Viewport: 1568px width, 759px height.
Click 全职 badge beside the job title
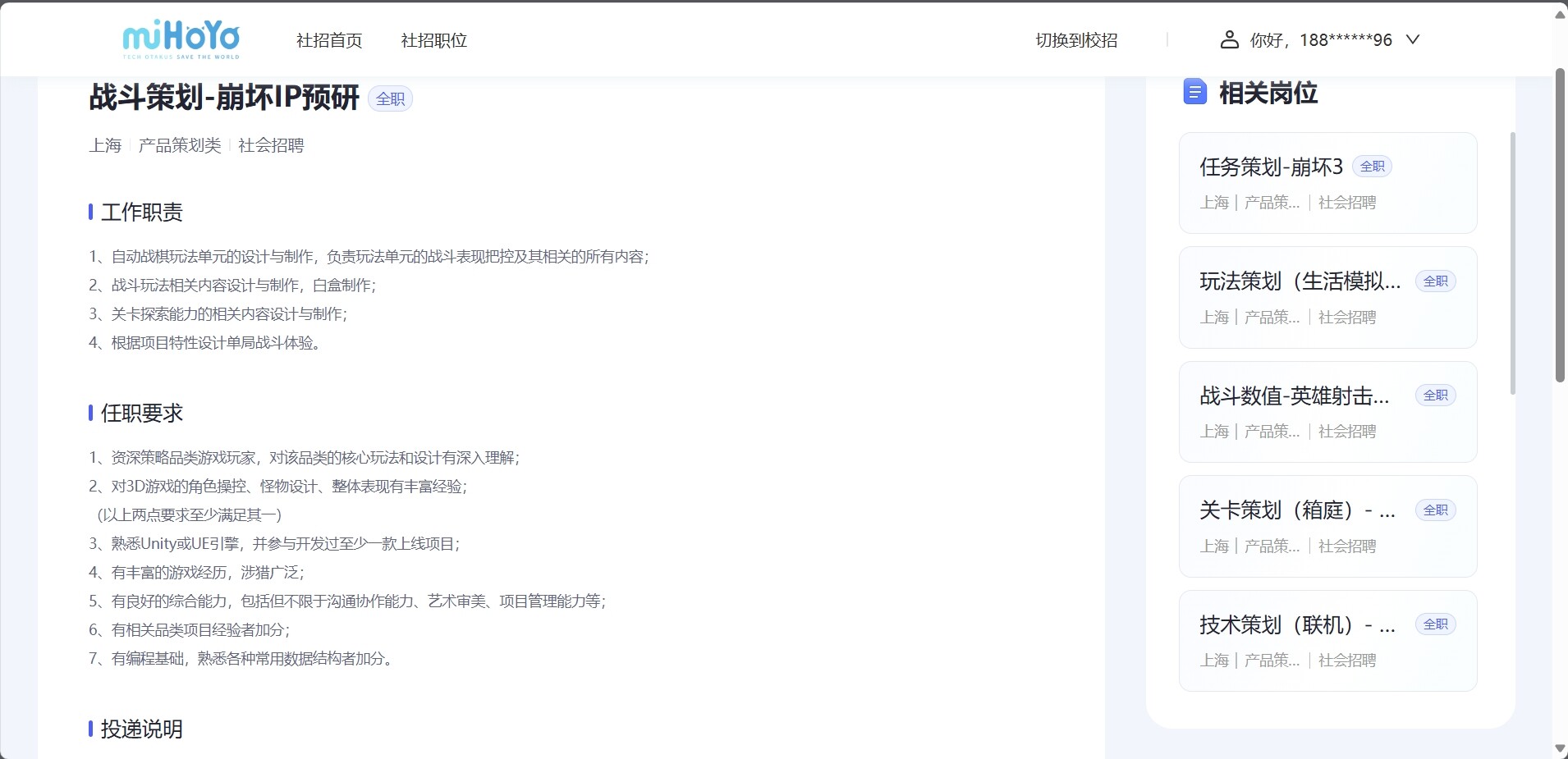(x=390, y=99)
